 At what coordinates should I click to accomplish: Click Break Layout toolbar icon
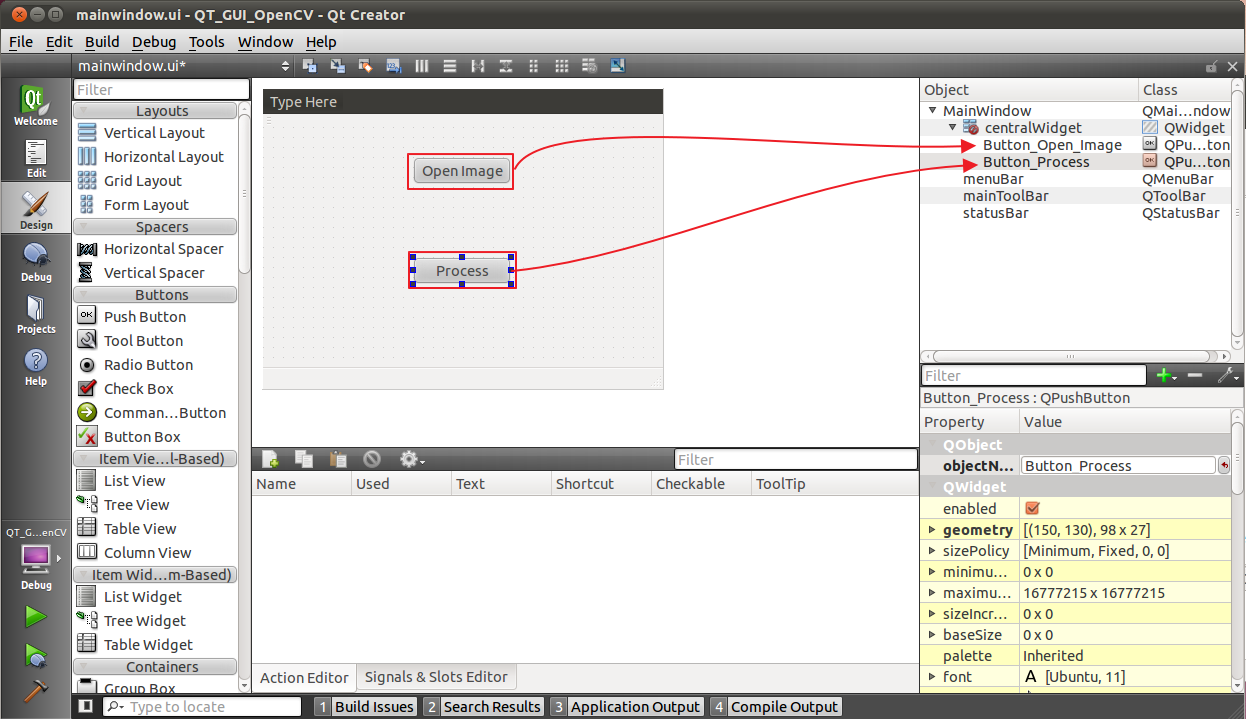tap(590, 66)
